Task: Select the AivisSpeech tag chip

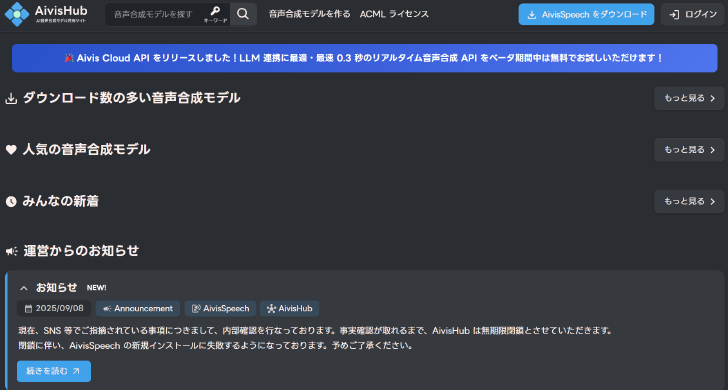Action: click(220, 308)
